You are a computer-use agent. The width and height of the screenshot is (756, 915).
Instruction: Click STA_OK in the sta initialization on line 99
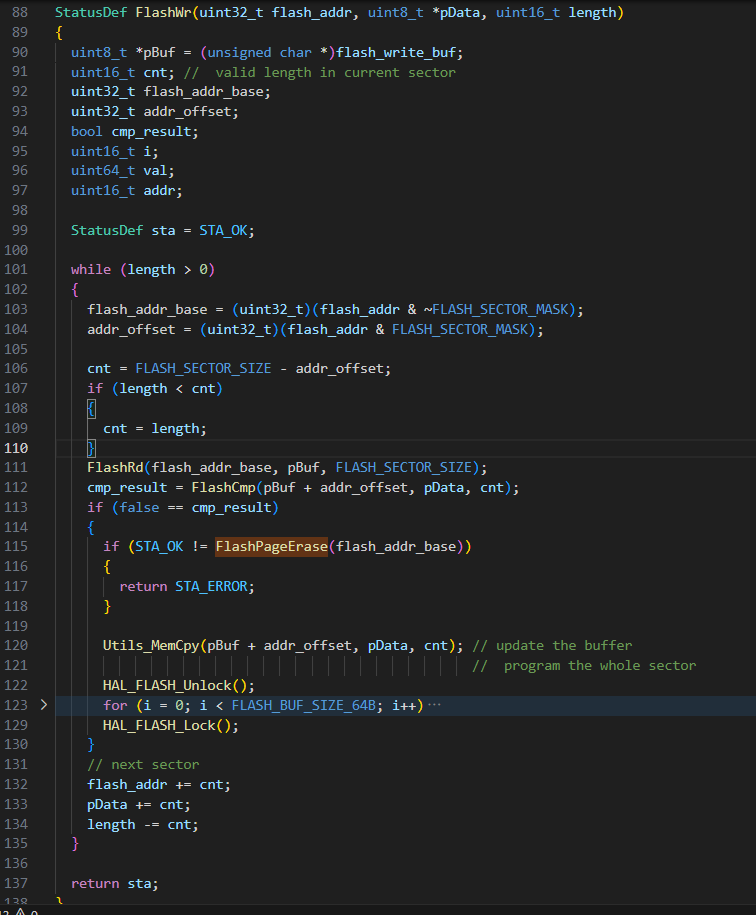[x=223, y=231]
